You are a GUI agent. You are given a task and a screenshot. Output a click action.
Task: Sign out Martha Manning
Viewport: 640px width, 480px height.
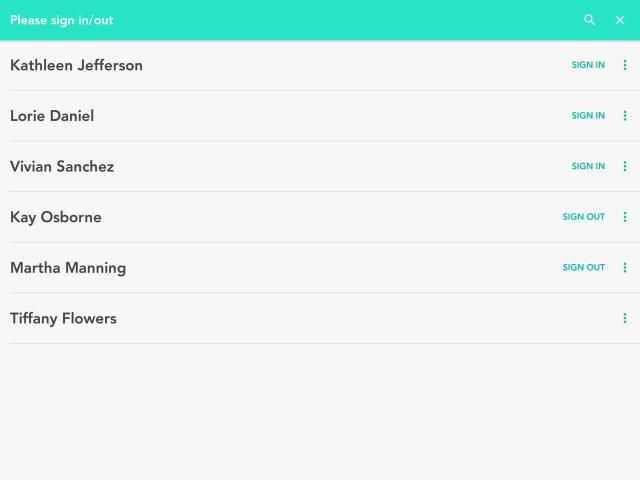(x=583, y=267)
